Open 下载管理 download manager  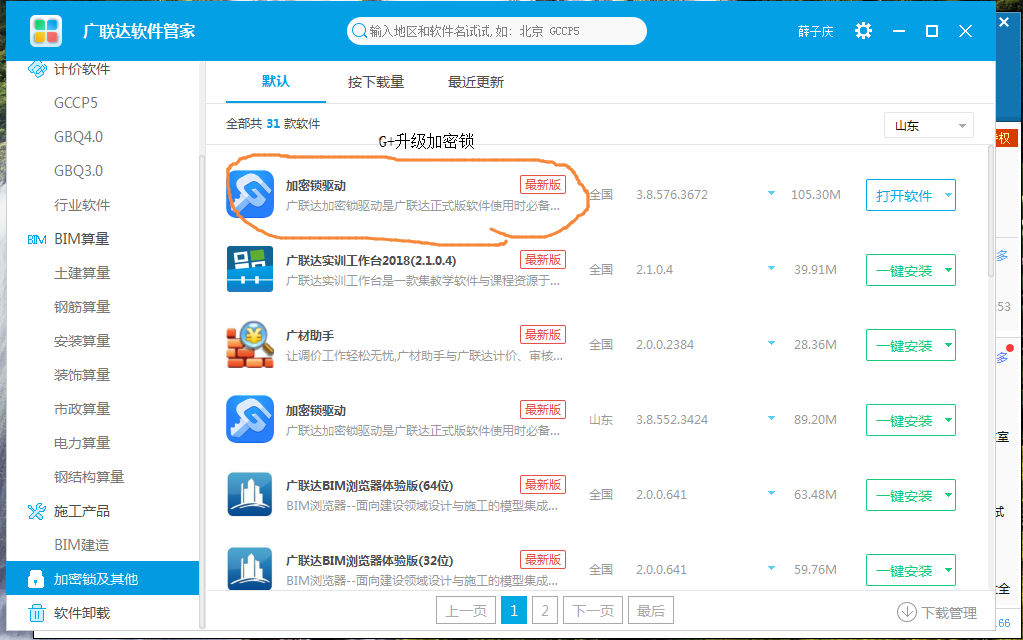(937, 612)
